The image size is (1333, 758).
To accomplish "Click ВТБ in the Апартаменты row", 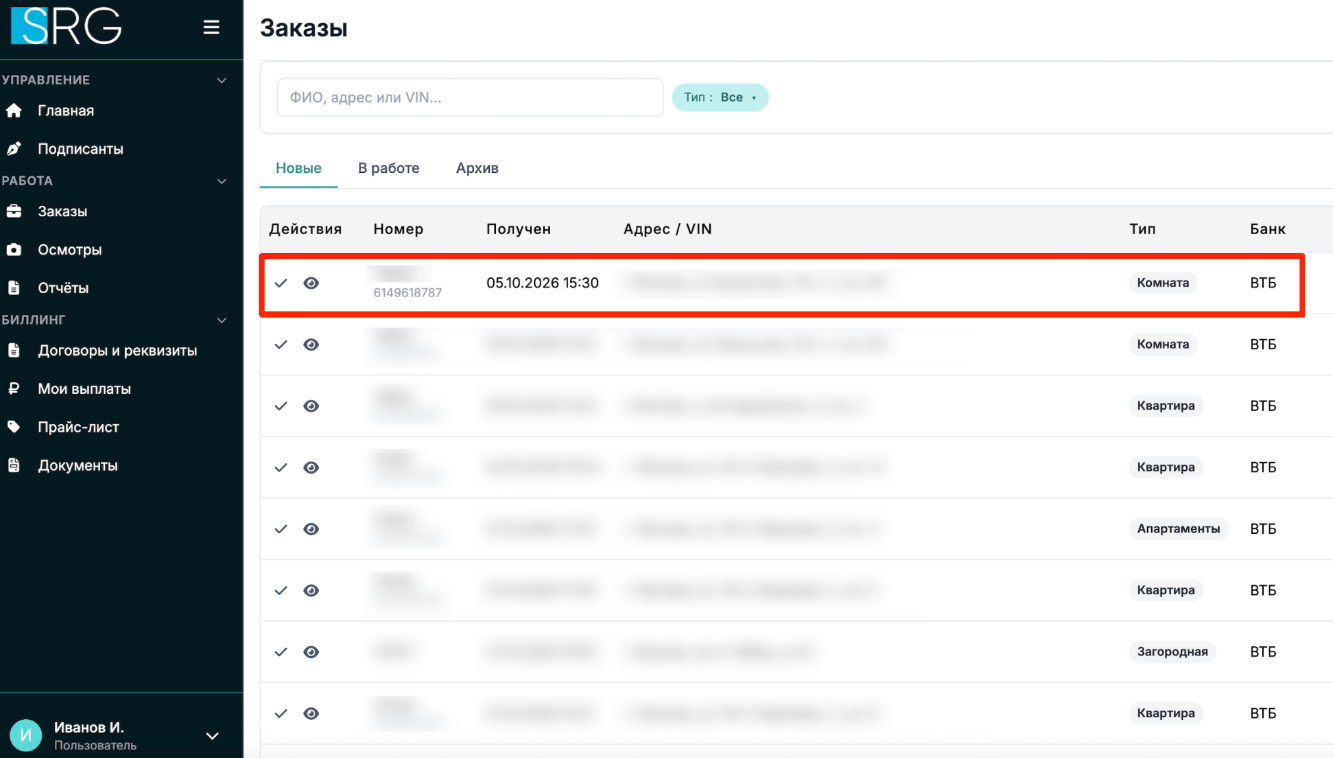I will click(x=1263, y=529).
